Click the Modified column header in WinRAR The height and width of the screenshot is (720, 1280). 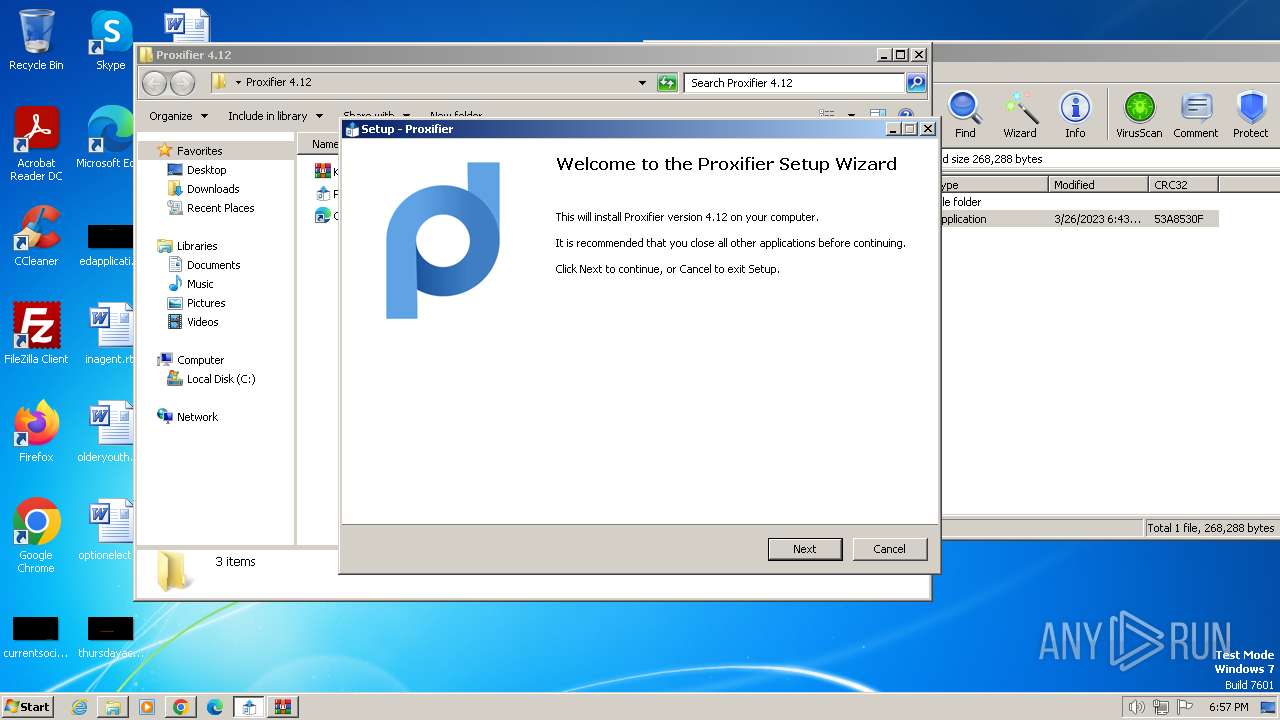pyautogui.click(x=1098, y=185)
